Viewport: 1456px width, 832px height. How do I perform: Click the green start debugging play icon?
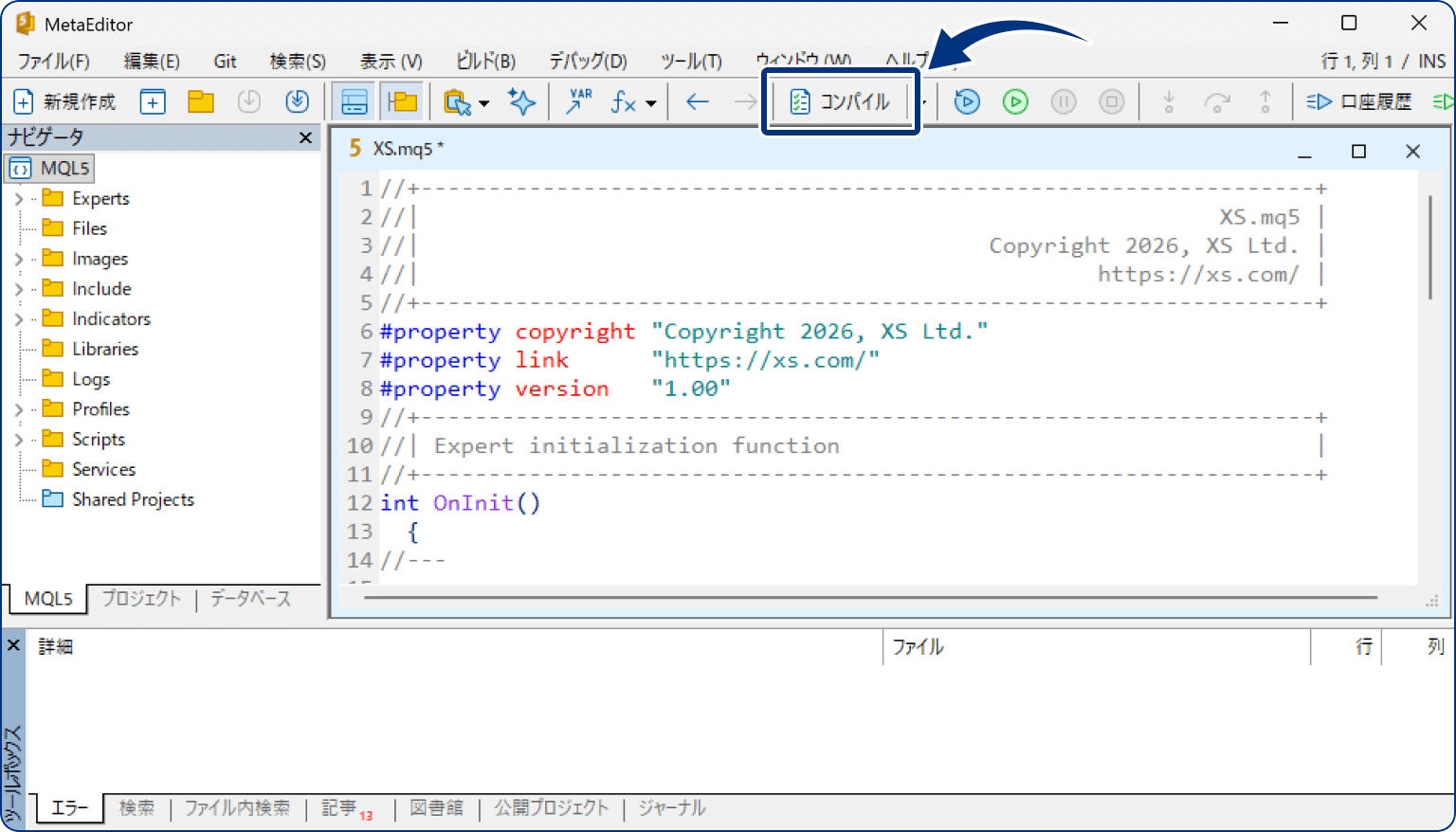1015,101
